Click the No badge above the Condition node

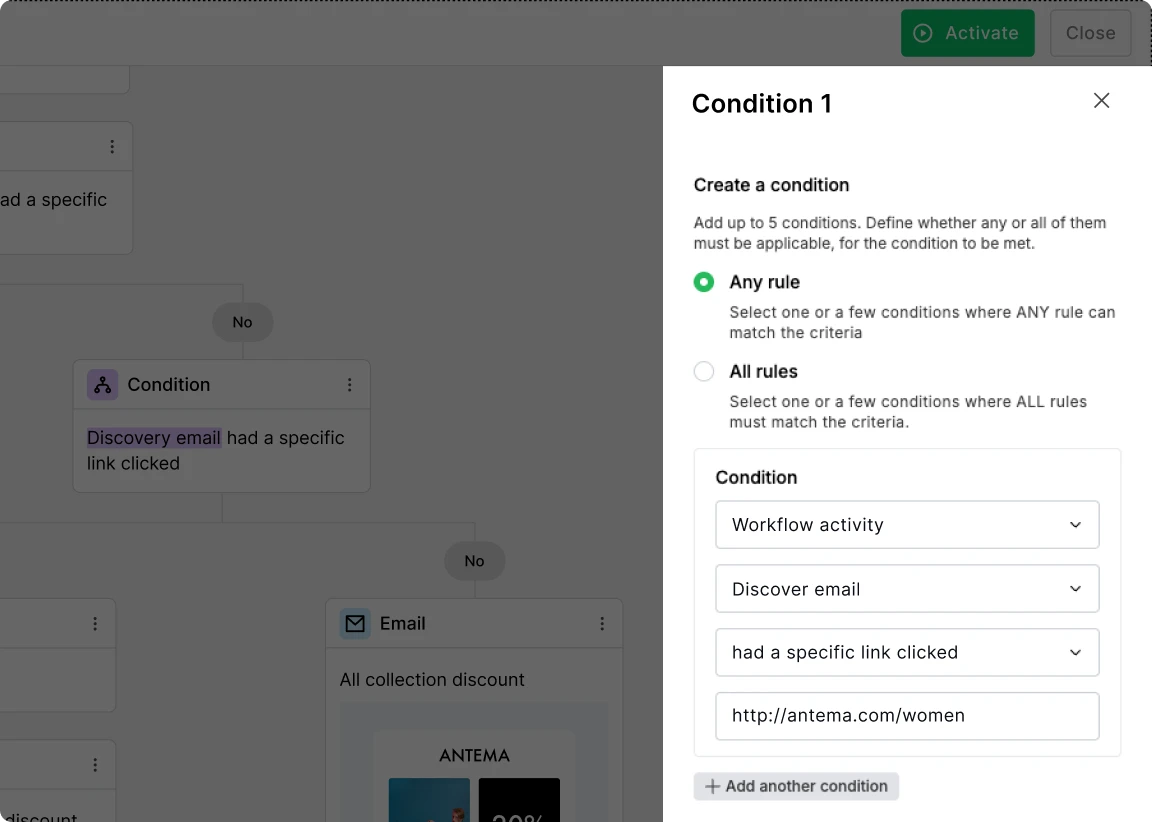tap(242, 322)
